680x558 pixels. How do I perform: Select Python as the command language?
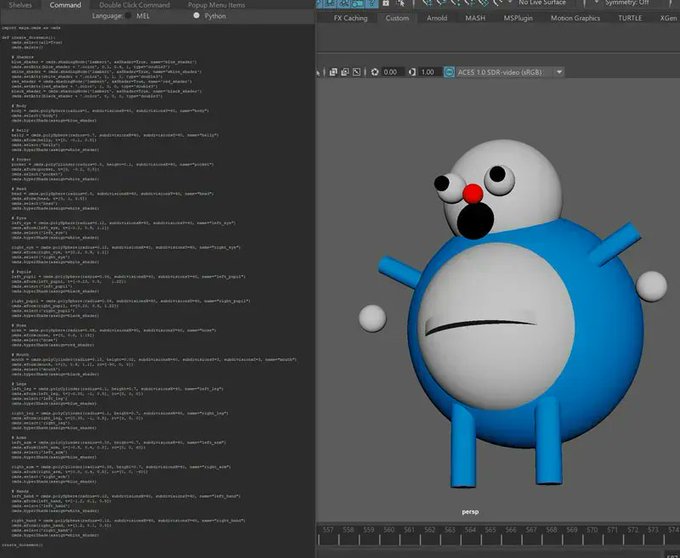tap(196, 16)
